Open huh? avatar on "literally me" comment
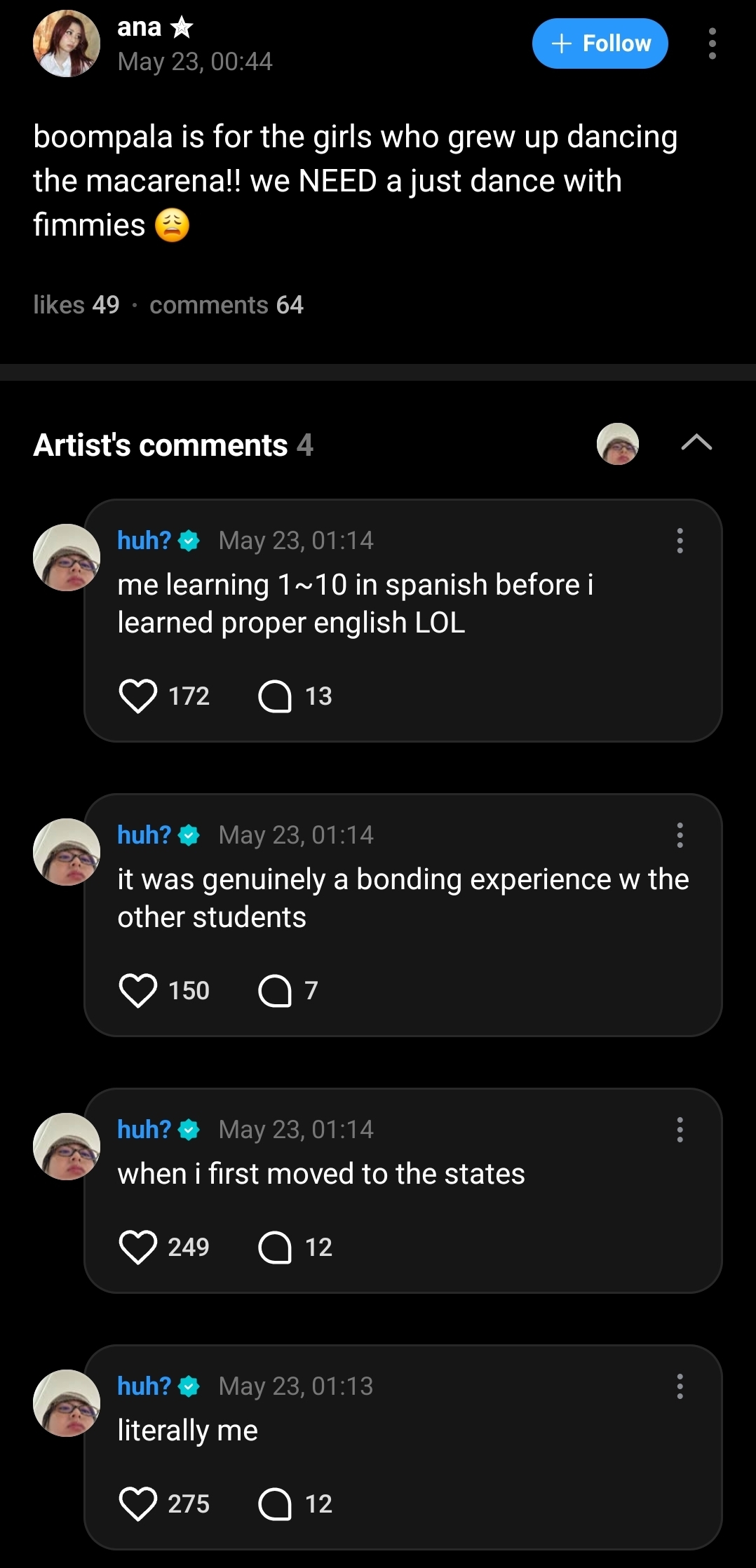The image size is (756, 1568). point(67,1403)
